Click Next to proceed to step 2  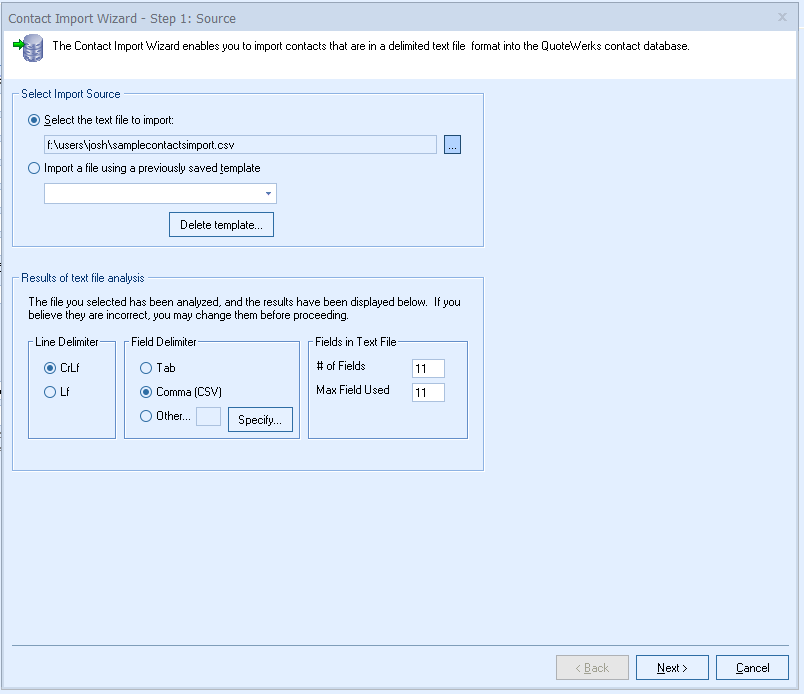tap(672, 668)
